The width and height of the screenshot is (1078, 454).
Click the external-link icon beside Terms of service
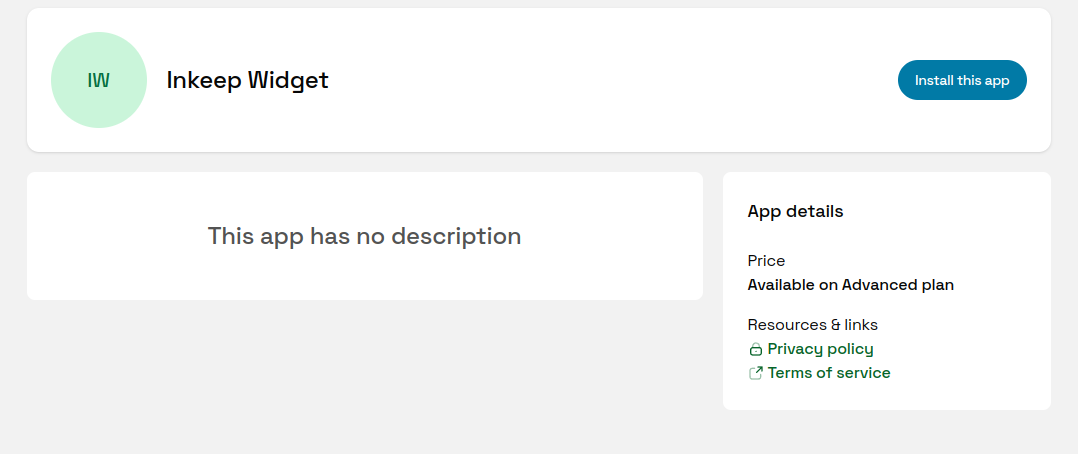[756, 373]
